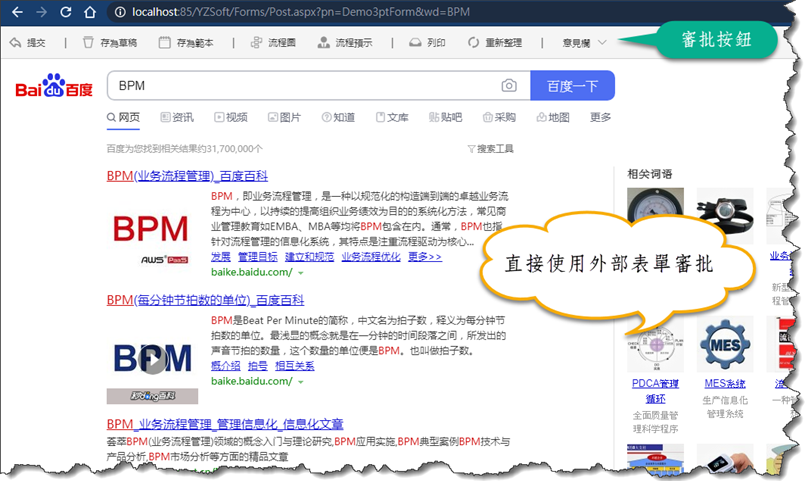This screenshot has height=481, width=805.
Task: Switch to the 知道 tab
Action: 338,118
